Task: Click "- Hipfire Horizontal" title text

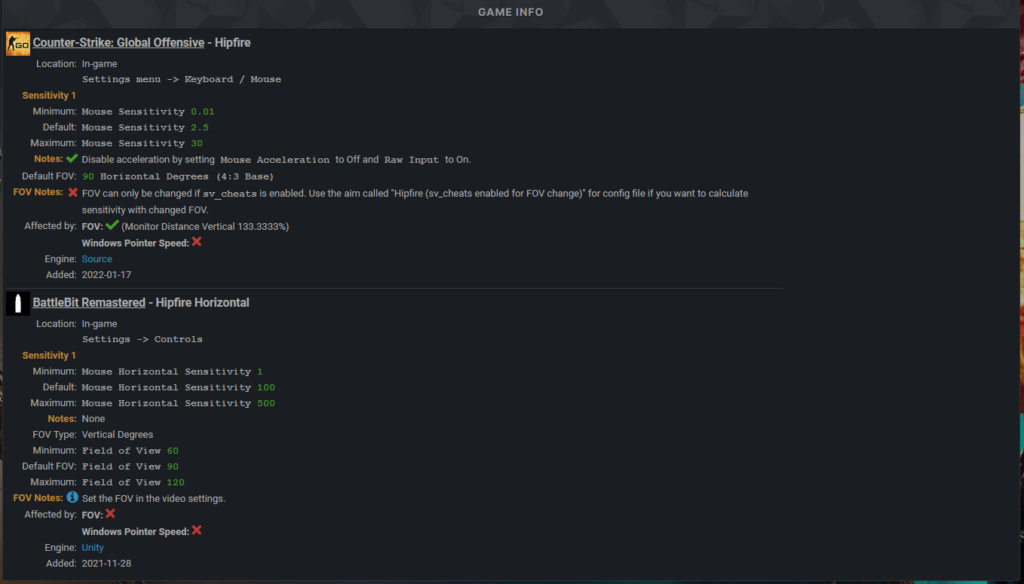Action: [x=199, y=302]
